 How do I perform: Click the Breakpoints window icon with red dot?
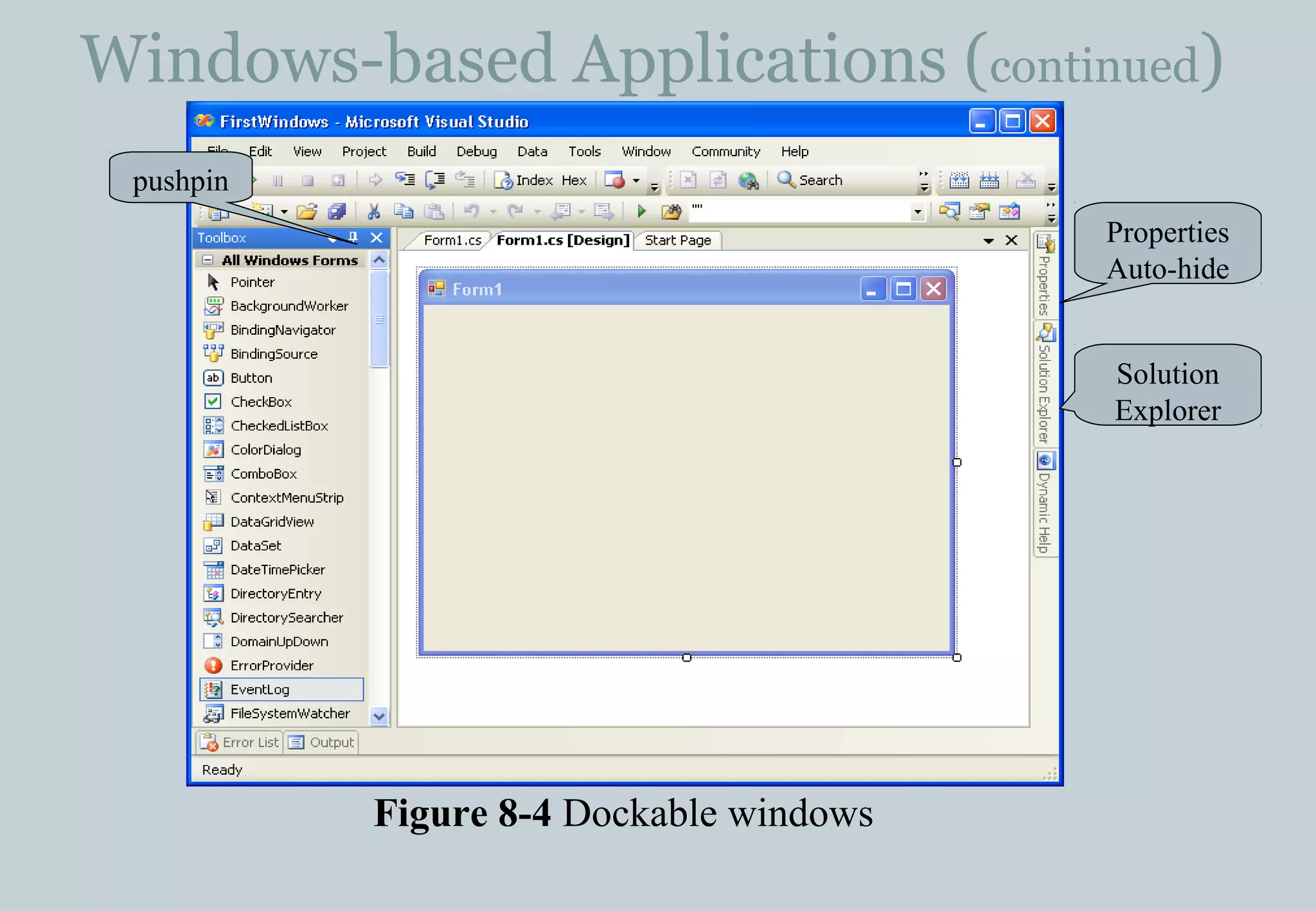coord(614,179)
